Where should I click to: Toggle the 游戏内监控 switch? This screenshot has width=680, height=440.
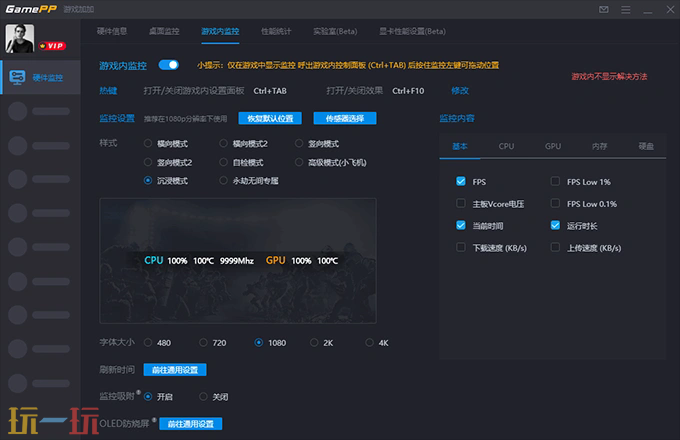[169, 65]
